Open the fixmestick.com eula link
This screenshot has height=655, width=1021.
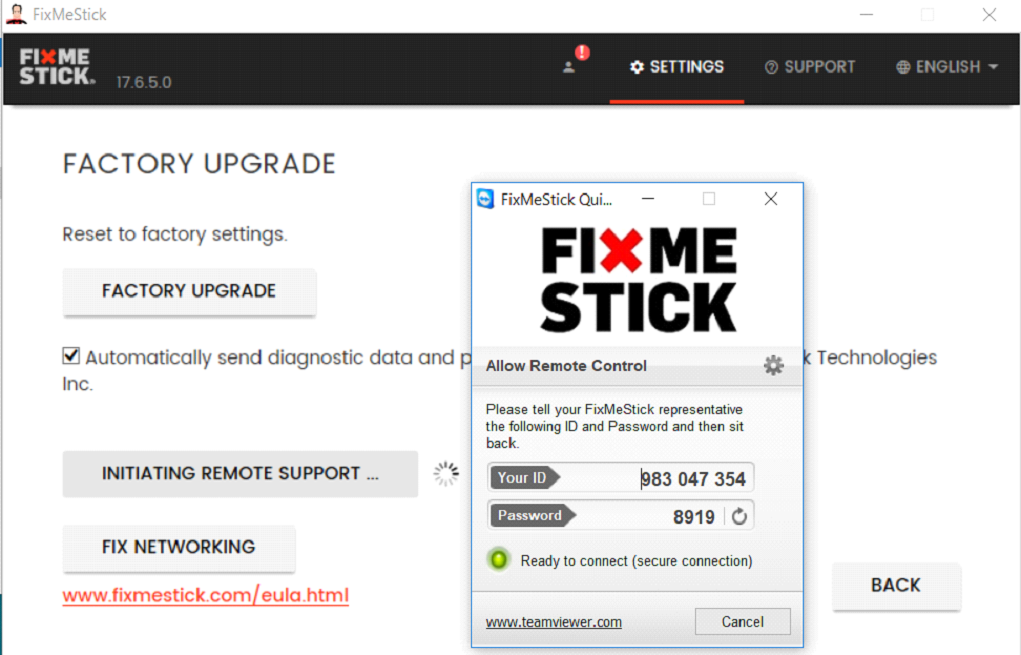point(206,595)
